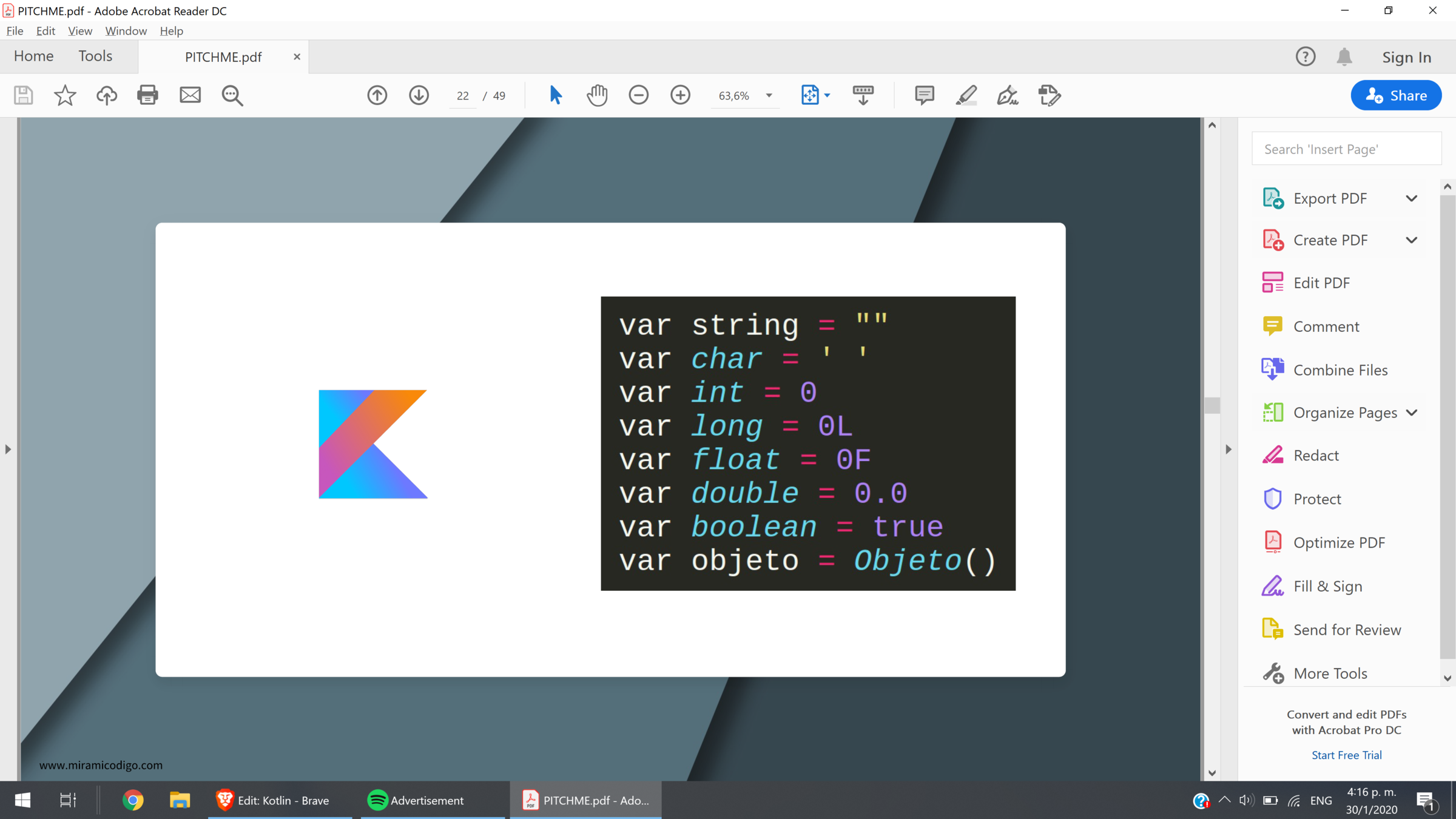1456x819 pixels.
Task: Expand the Export PDF options chevron
Action: click(1411, 198)
